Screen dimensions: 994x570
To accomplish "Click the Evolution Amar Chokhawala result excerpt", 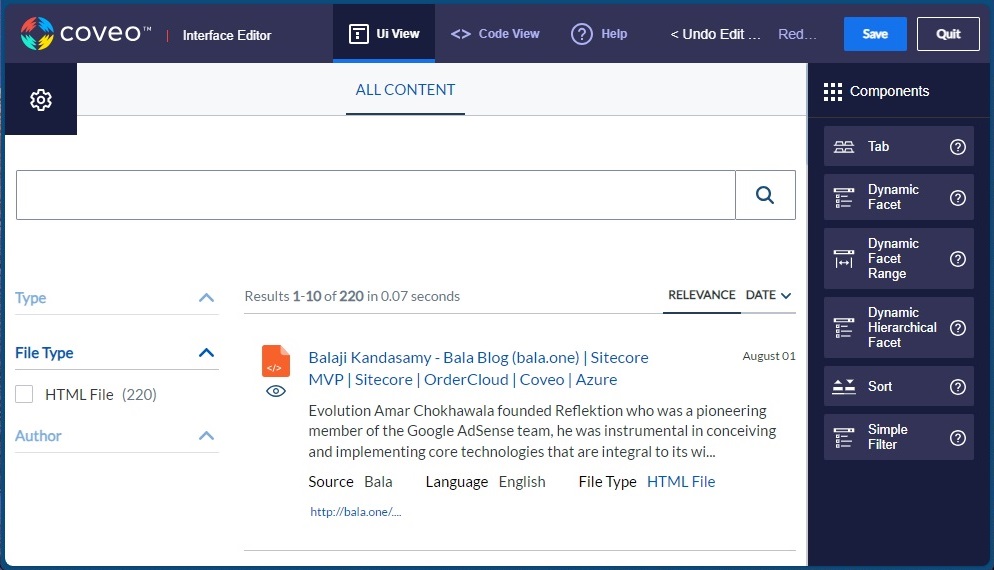I will pyautogui.click(x=543, y=431).
